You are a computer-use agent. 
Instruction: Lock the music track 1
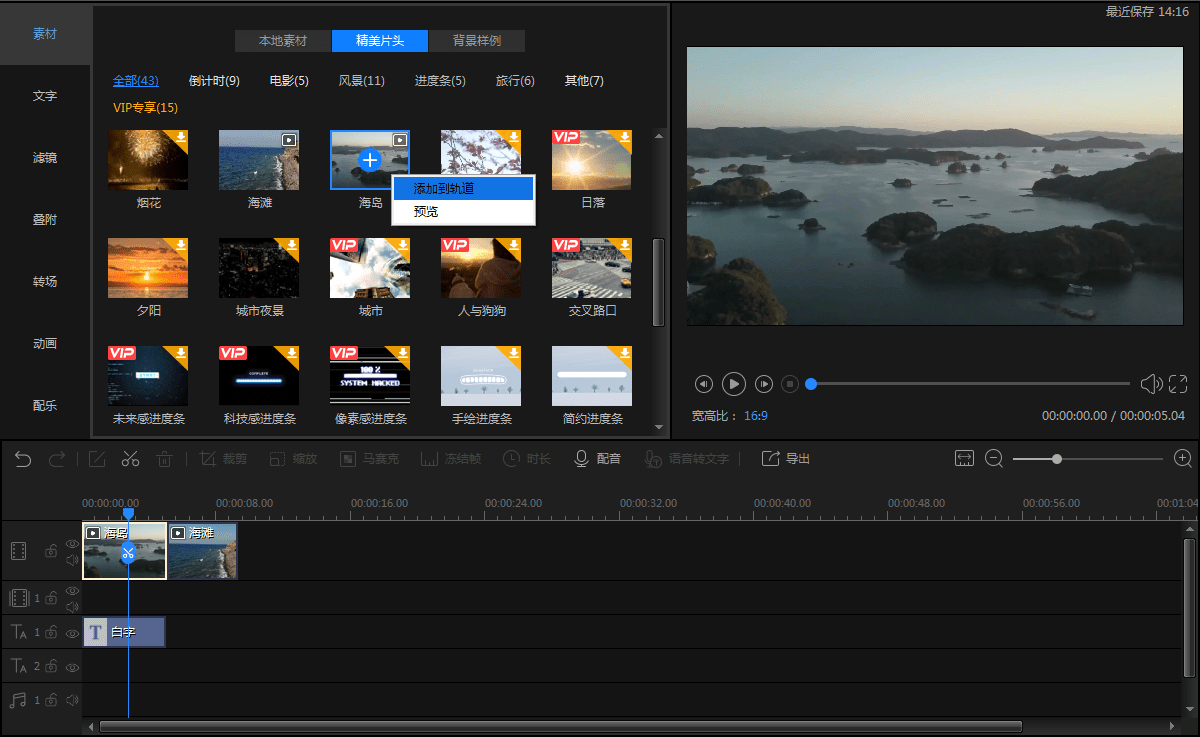[x=50, y=701]
